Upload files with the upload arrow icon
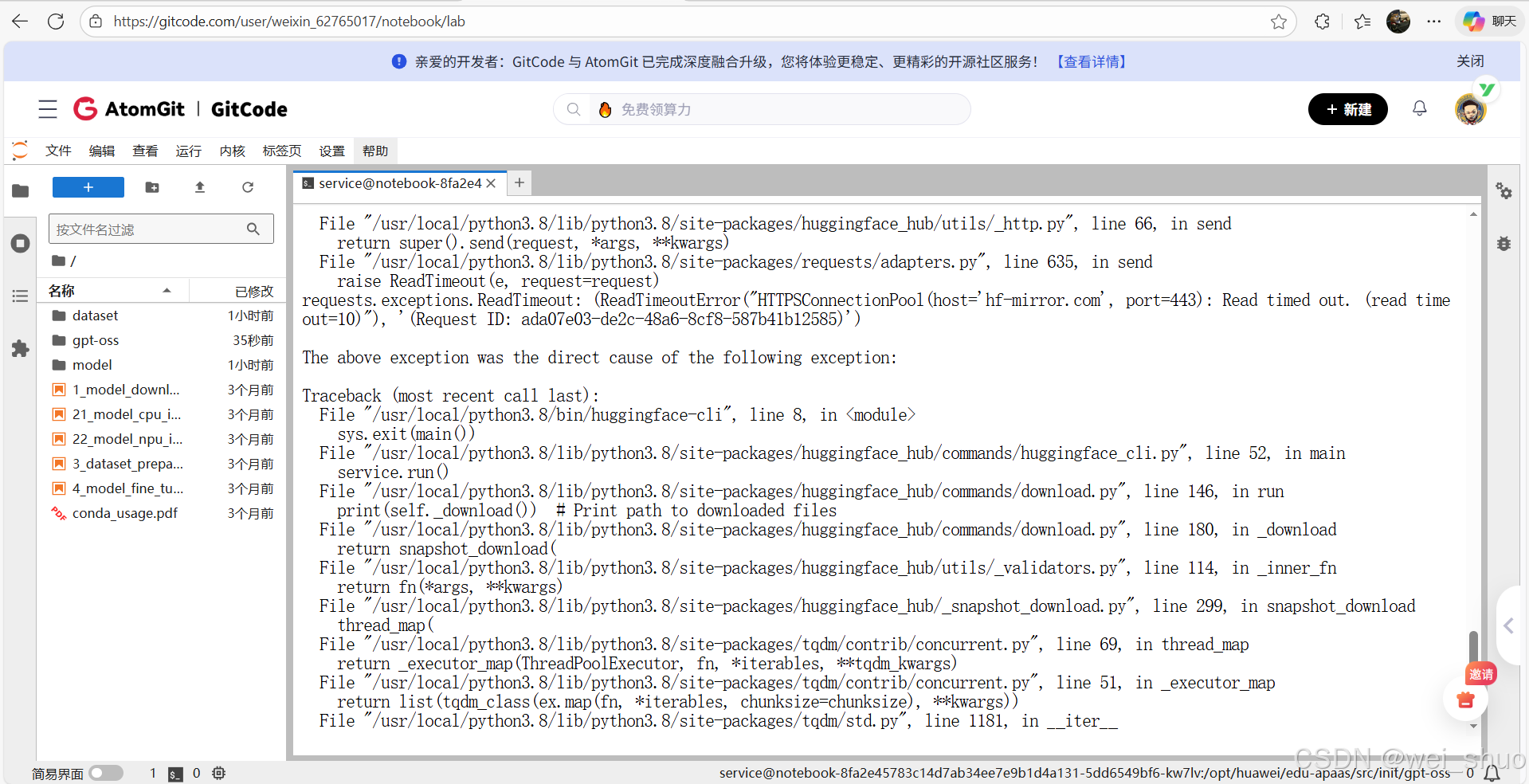The width and height of the screenshot is (1529, 784). click(200, 187)
